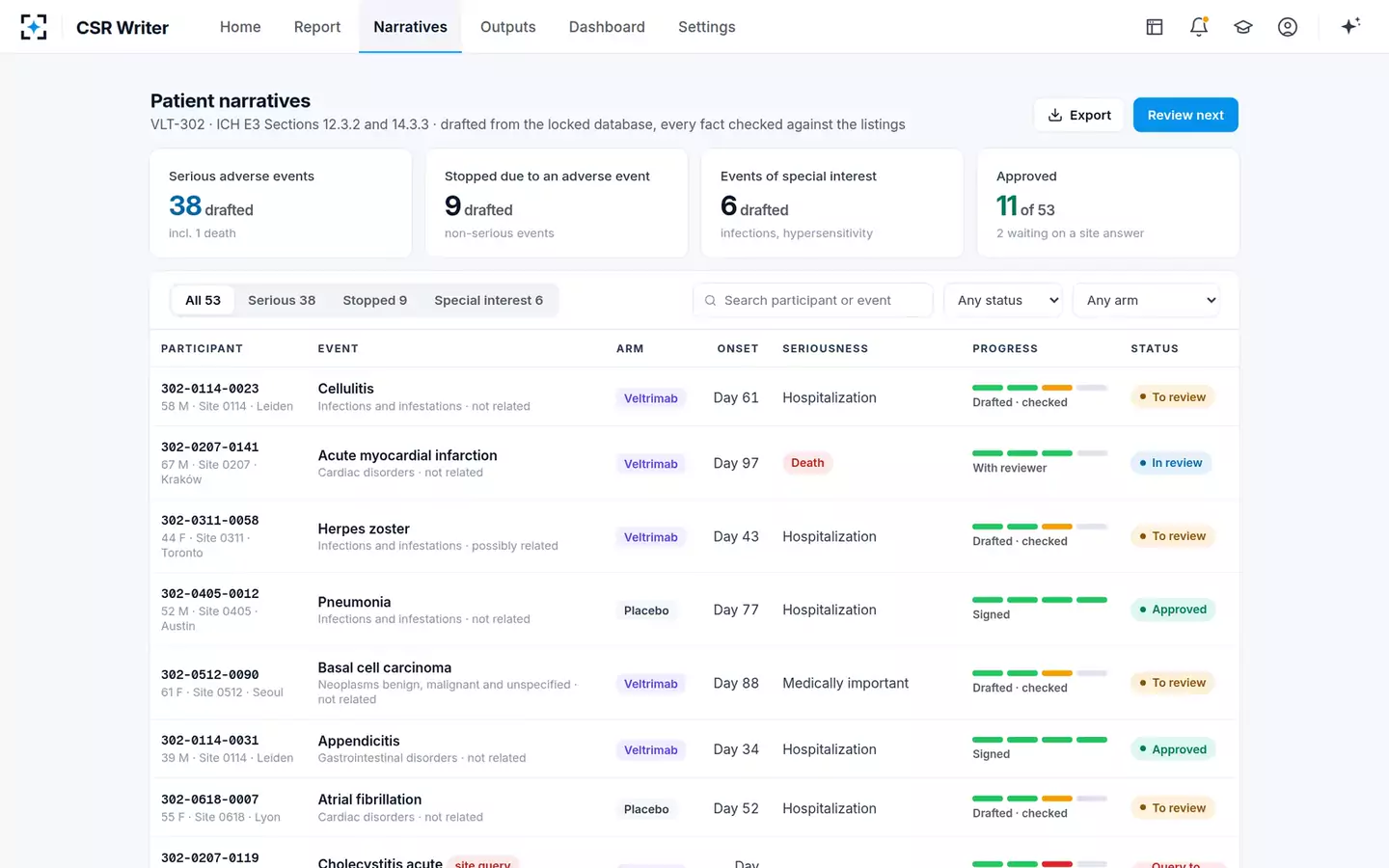Open the Outputs tab
This screenshot has width=1389, height=868.
tap(508, 27)
